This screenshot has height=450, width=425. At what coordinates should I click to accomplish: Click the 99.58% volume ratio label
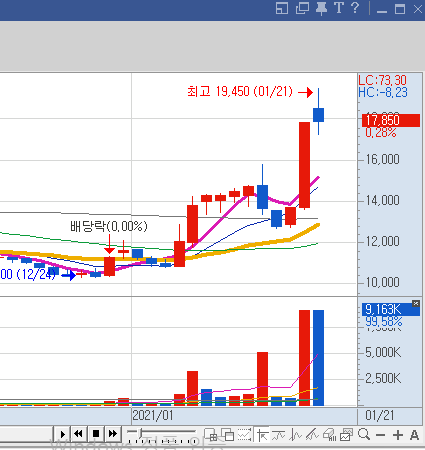pos(384,322)
